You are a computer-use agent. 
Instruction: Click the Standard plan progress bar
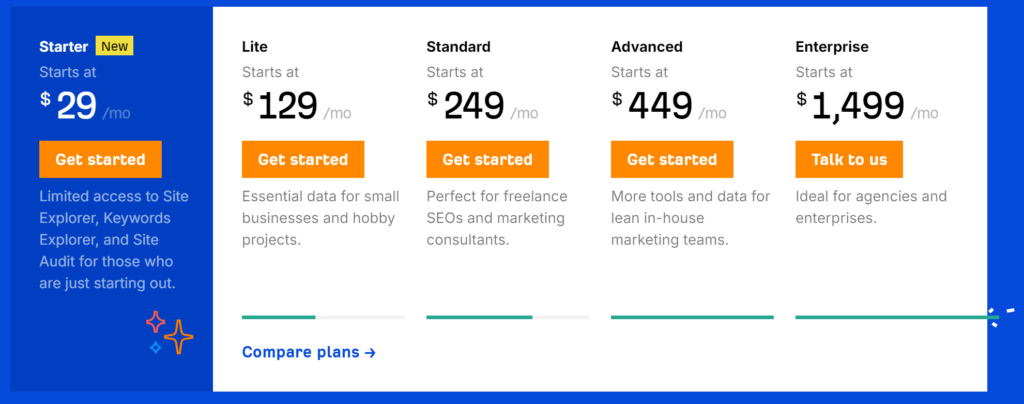coord(507,317)
